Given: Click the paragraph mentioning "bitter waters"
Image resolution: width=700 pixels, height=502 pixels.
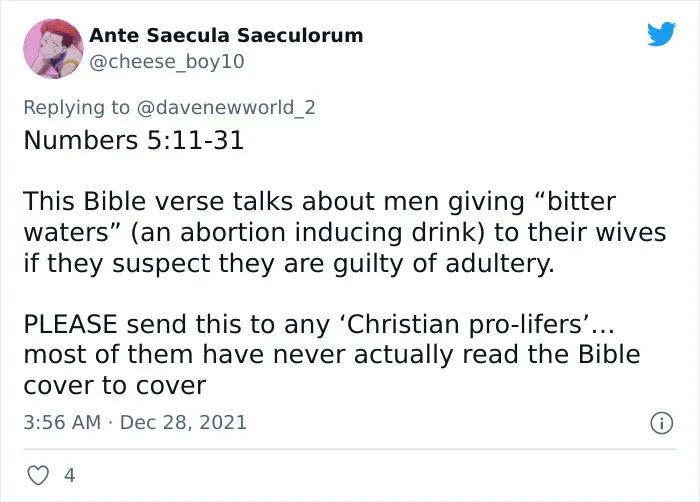Looking at the screenshot, I should click(345, 232).
